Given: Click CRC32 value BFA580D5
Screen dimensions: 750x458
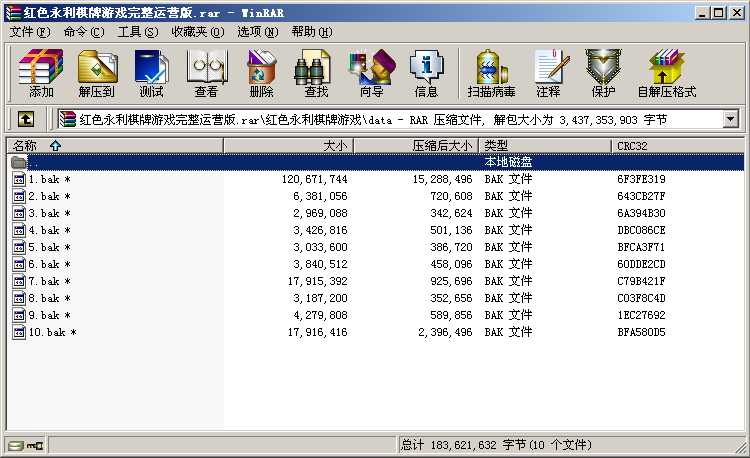Looking at the screenshot, I should [x=641, y=332].
